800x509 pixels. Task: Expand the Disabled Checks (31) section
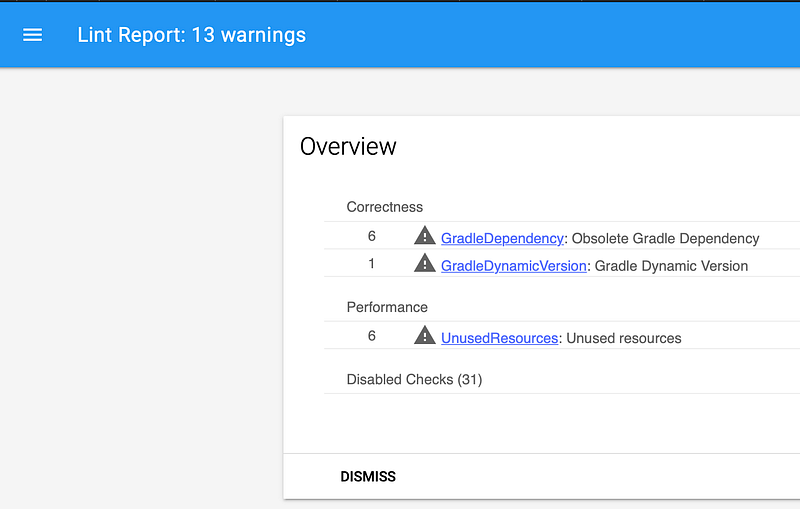pyautogui.click(x=414, y=379)
